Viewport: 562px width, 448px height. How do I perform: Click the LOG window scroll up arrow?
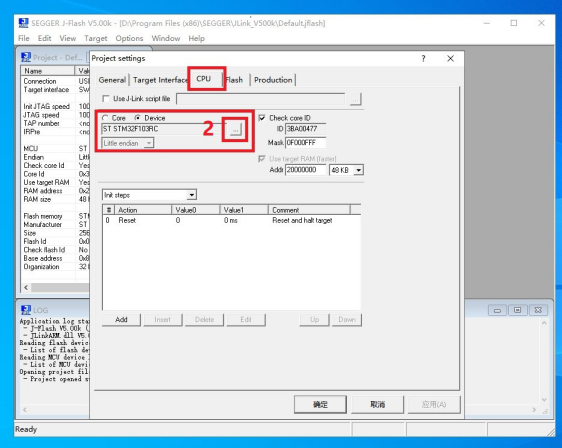(544, 323)
